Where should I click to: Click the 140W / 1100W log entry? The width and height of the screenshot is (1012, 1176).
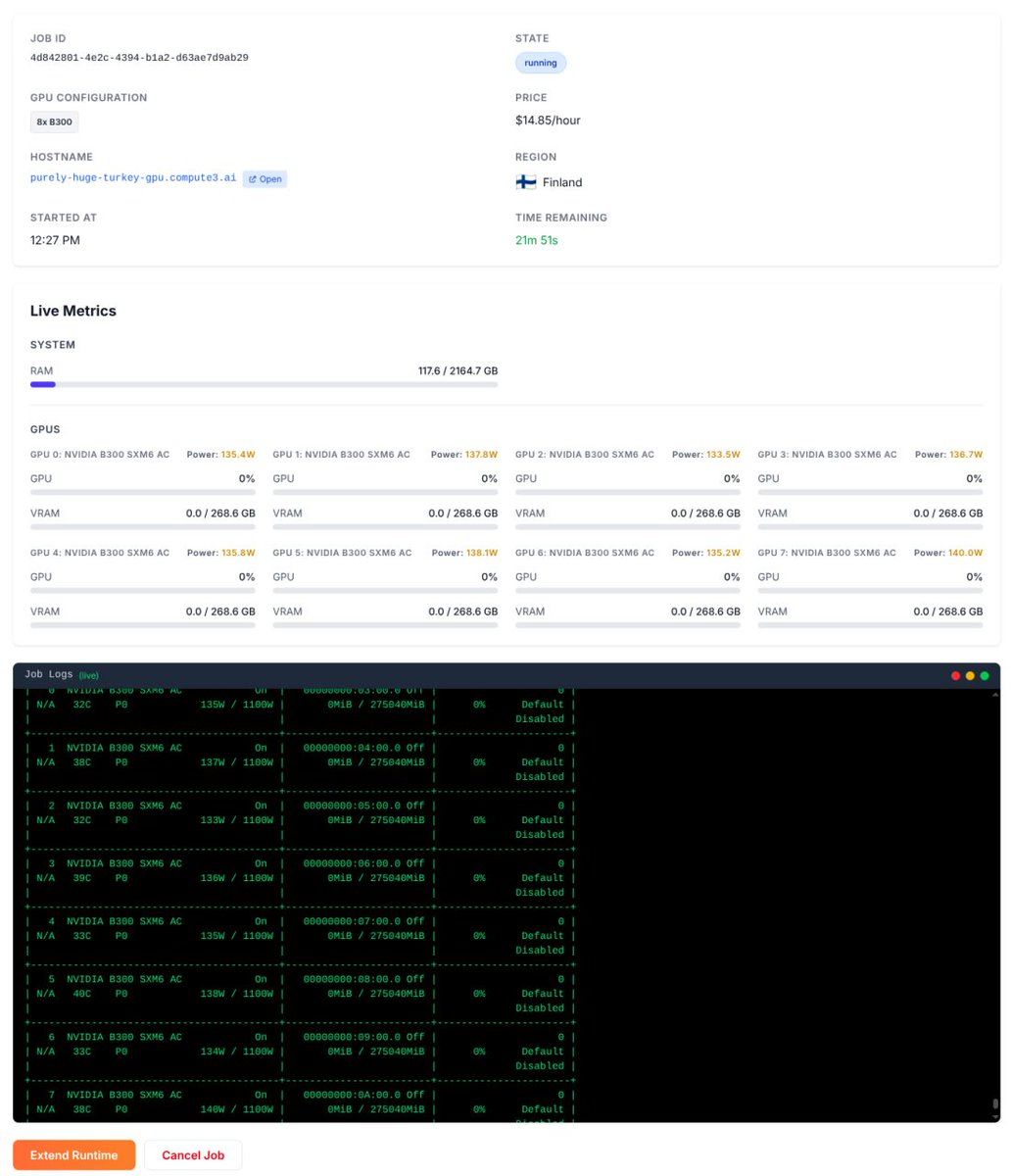(x=236, y=1109)
